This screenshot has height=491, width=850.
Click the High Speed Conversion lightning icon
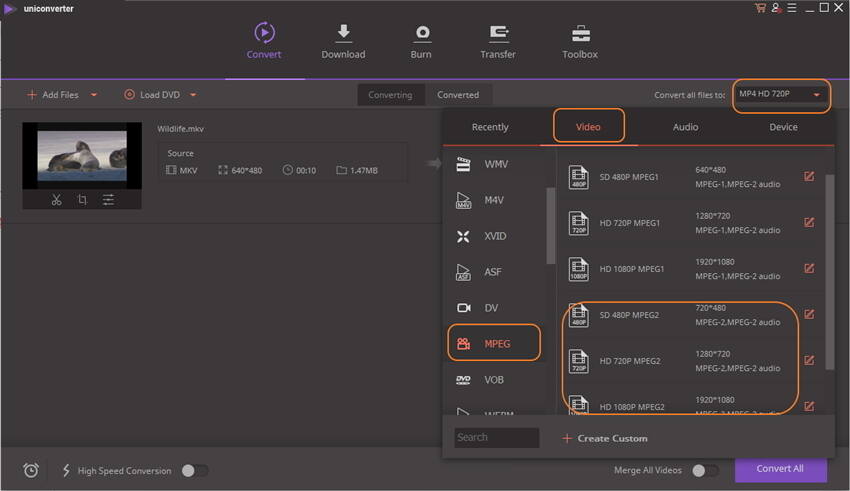pos(66,470)
